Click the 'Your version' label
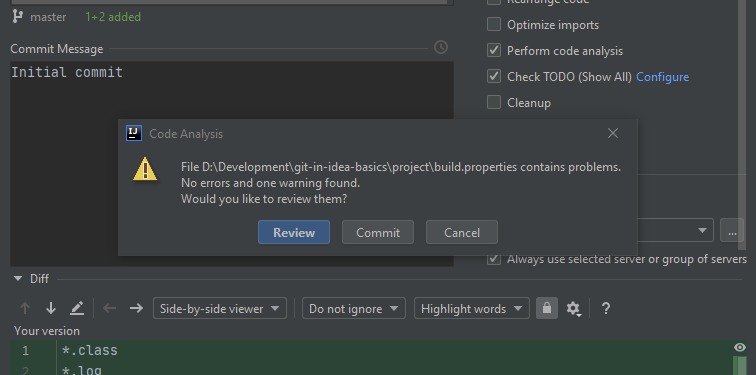This screenshot has height=375, width=756. point(47,331)
